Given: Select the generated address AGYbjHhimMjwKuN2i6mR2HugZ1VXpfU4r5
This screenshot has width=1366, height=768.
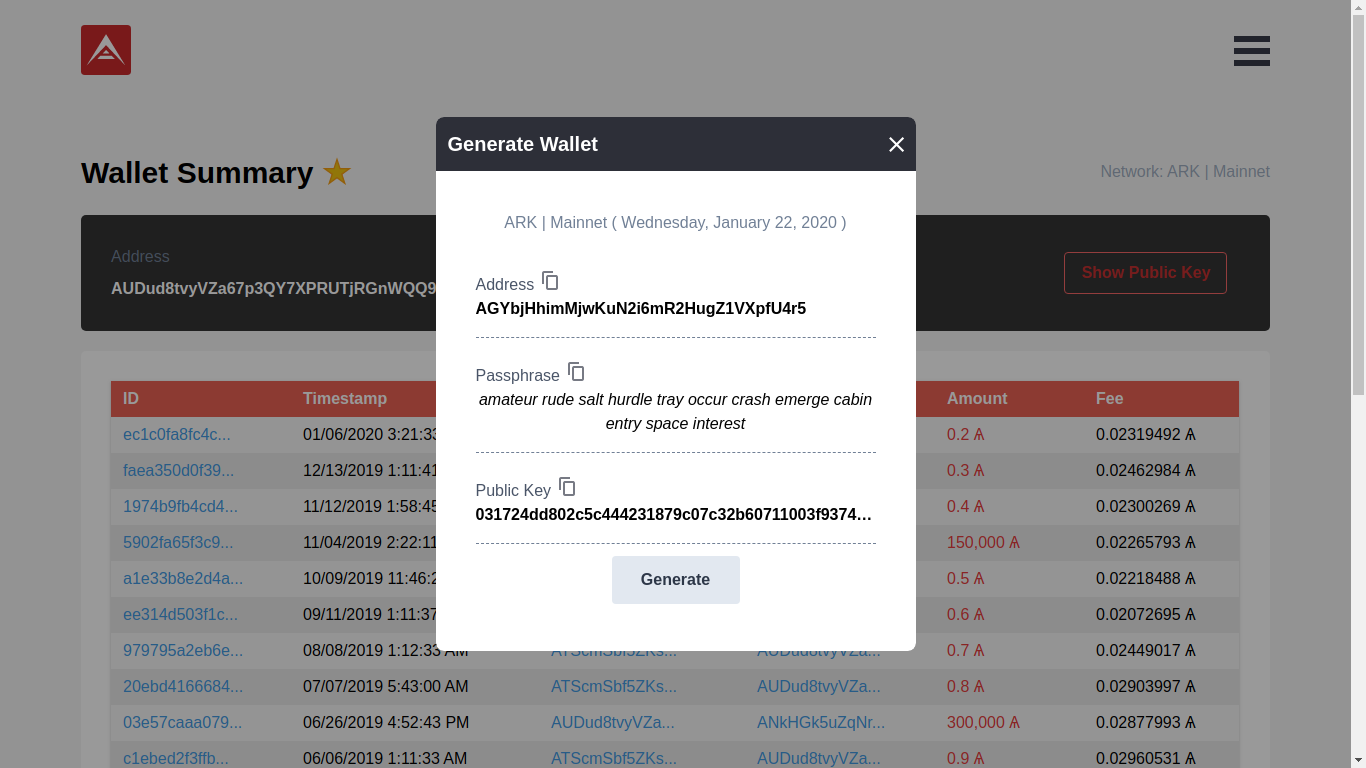Looking at the screenshot, I should pyautogui.click(x=641, y=309).
